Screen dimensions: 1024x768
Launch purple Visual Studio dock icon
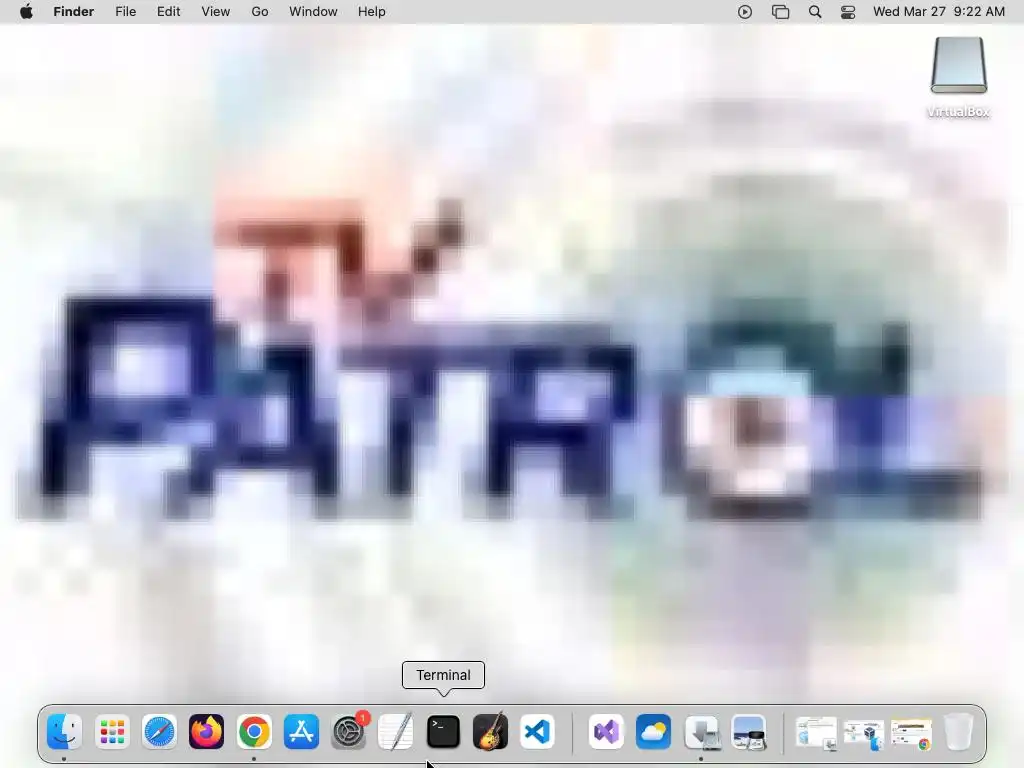click(606, 731)
